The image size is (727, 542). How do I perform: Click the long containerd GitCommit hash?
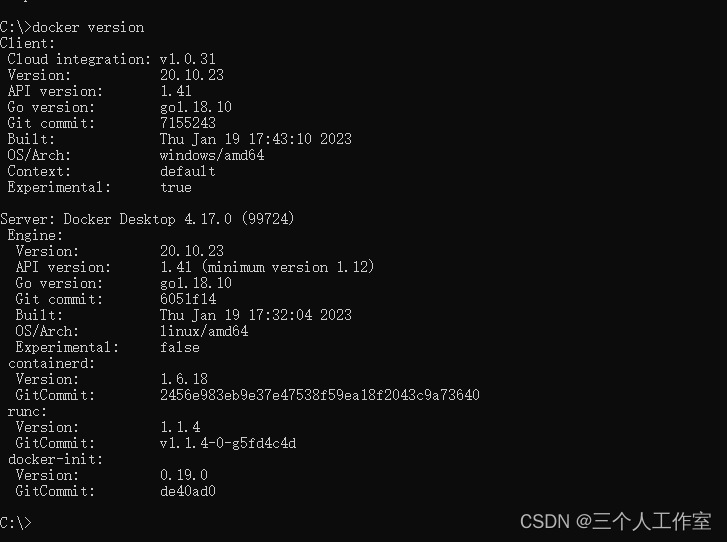320,395
